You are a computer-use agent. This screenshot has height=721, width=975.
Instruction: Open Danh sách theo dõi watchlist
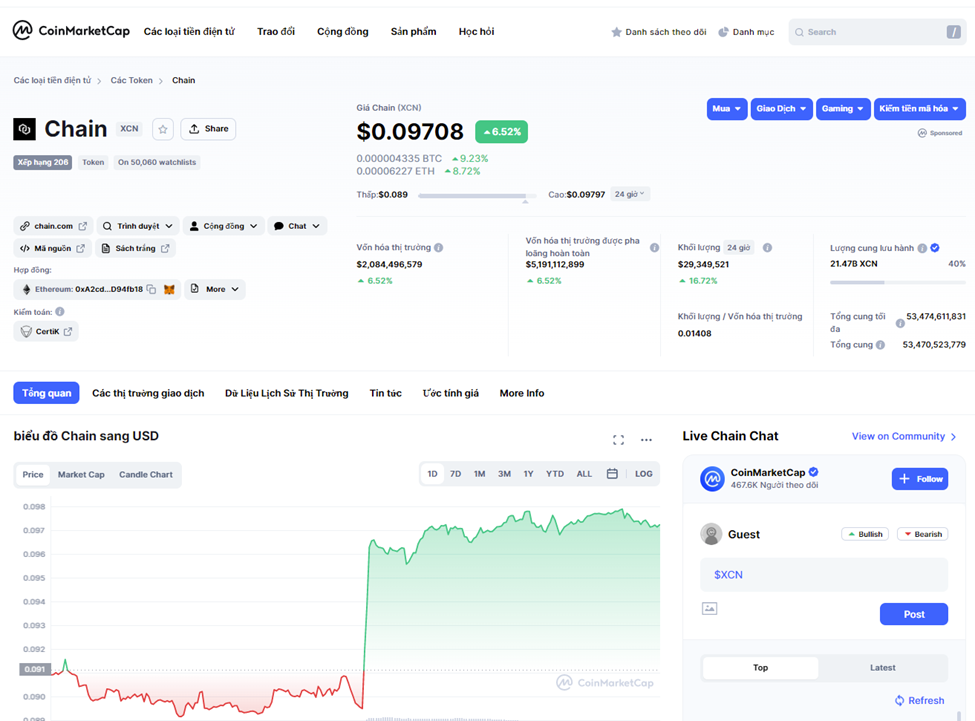pos(658,32)
